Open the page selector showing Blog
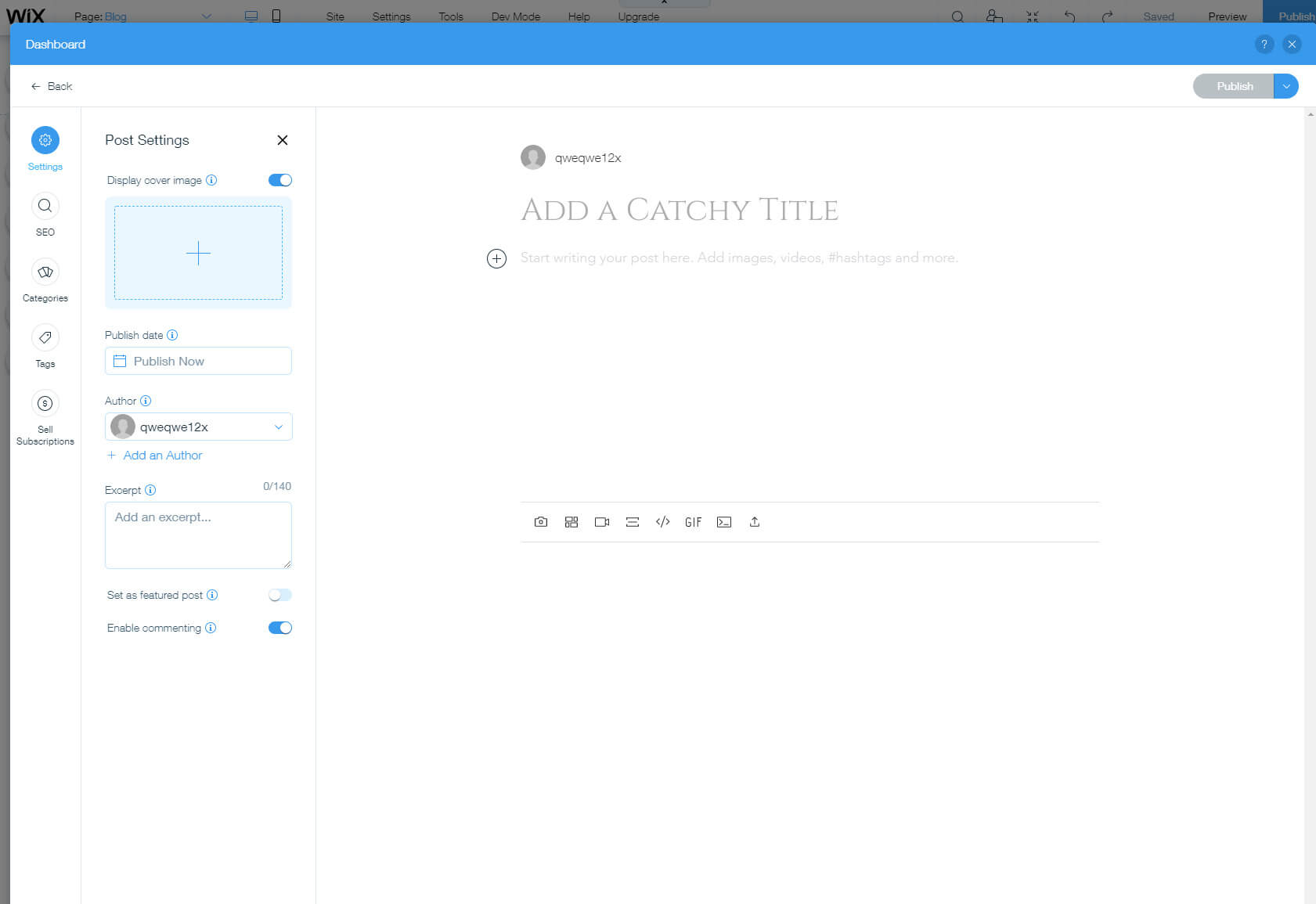The height and width of the screenshot is (904, 1316). [x=206, y=16]
